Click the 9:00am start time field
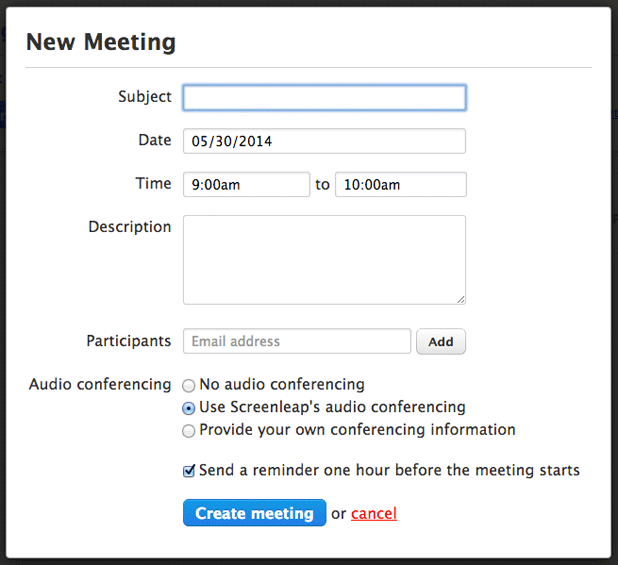618x565 pixels. [x=246, y=185]
